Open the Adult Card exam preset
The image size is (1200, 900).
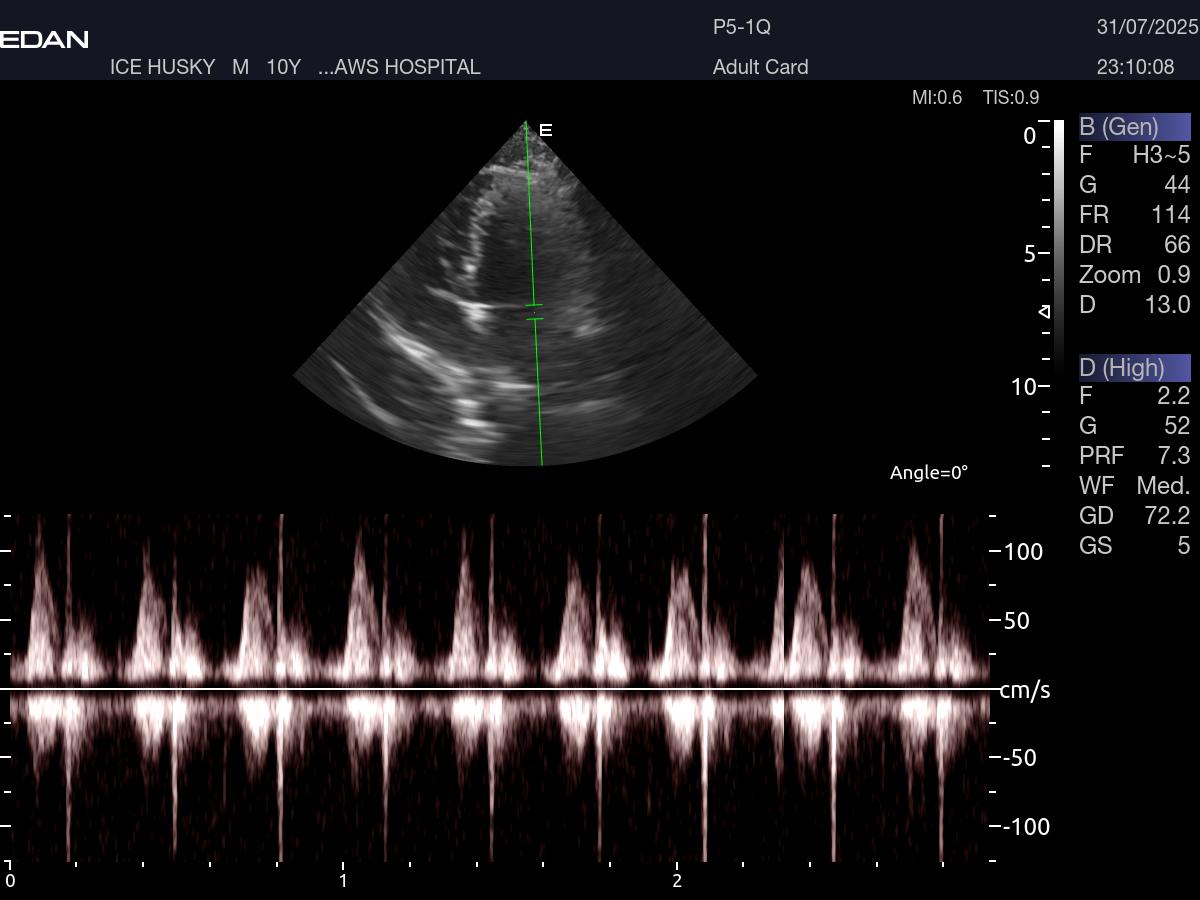pos(760,67)
